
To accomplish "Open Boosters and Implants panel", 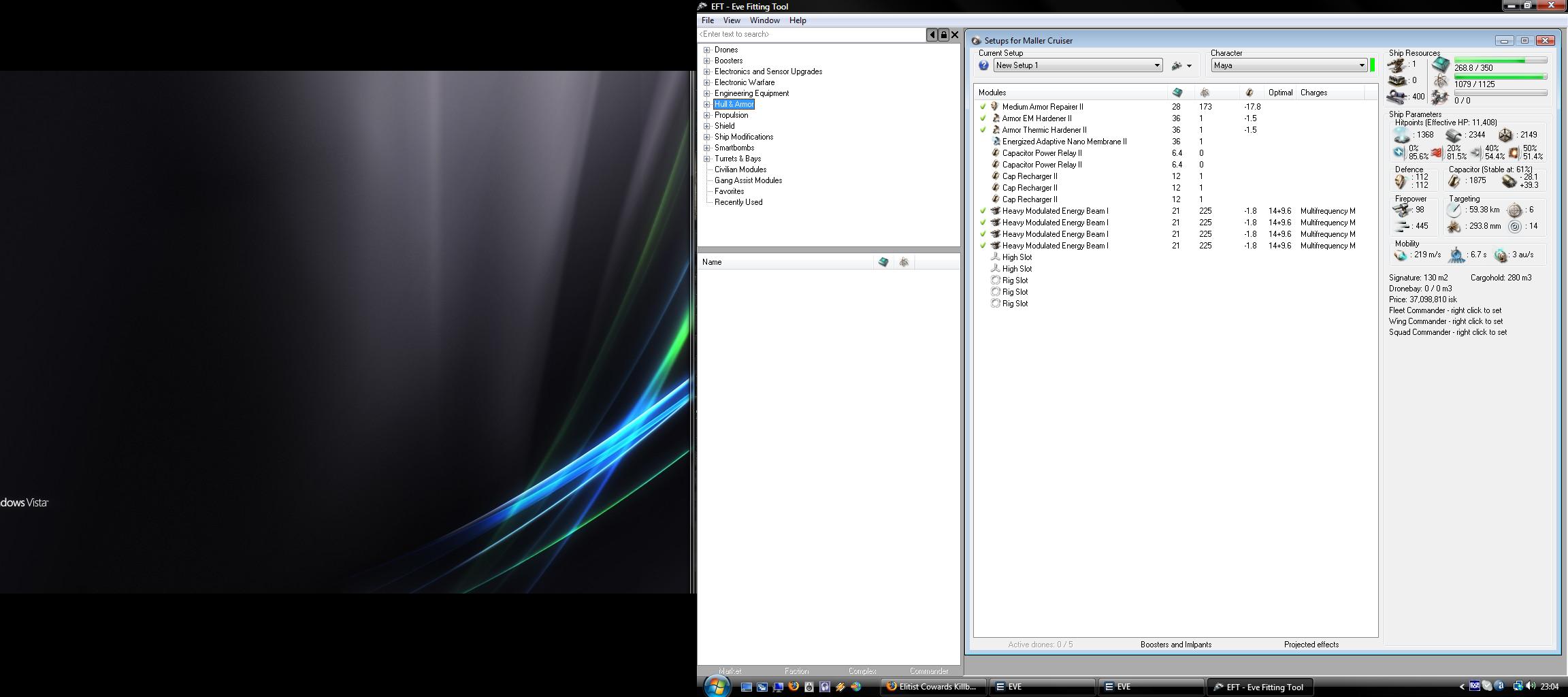I will tap(1176, 645).
